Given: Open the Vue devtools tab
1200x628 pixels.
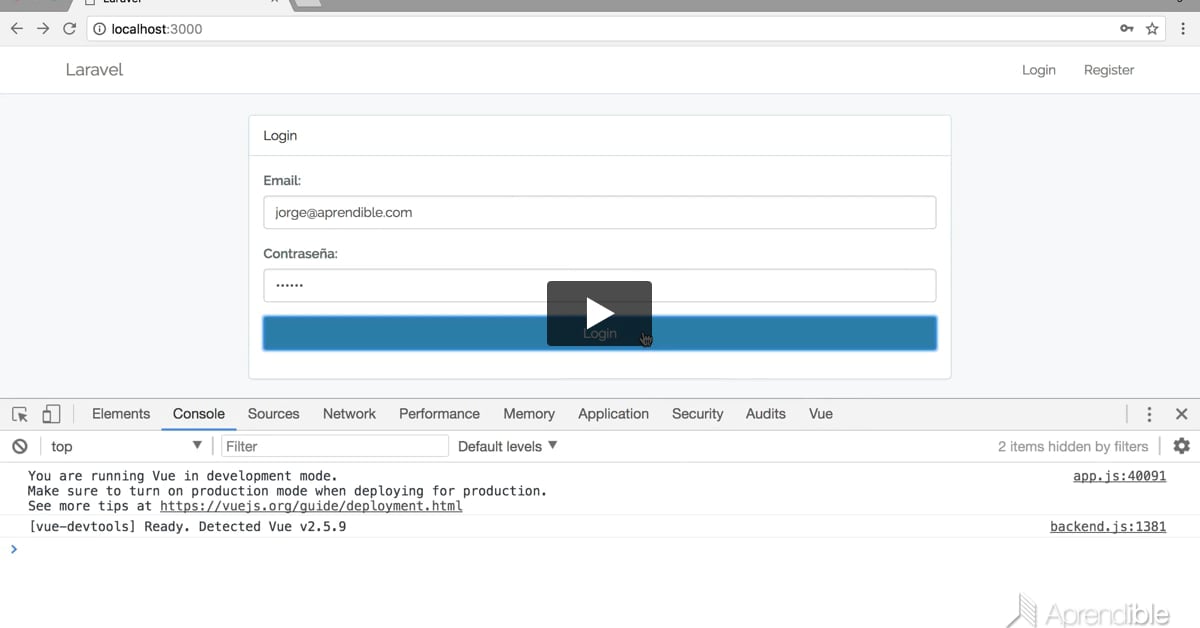Looking at the screenshot, I should point(821,414).
